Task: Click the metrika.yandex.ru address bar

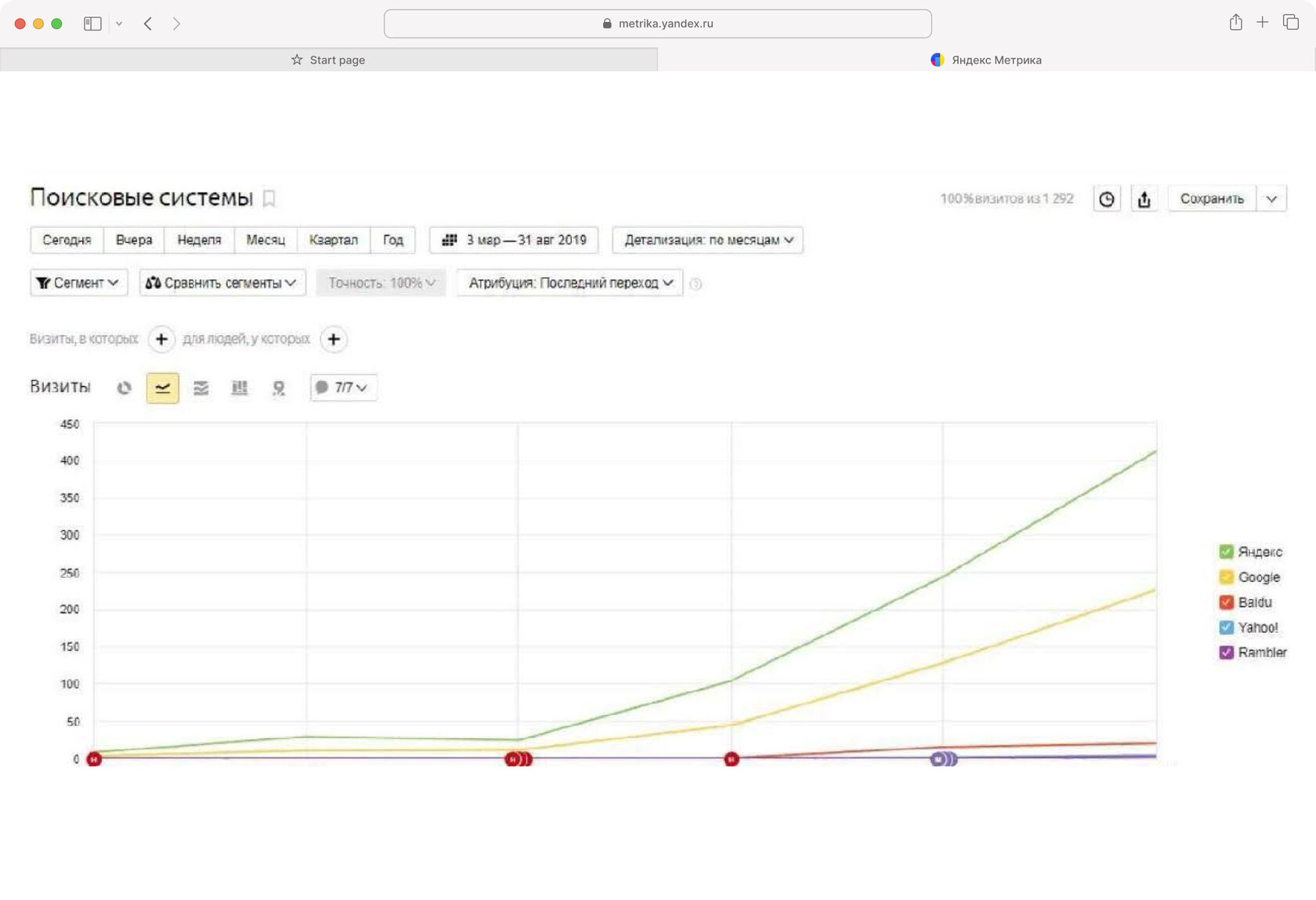Action: (657, 23)
